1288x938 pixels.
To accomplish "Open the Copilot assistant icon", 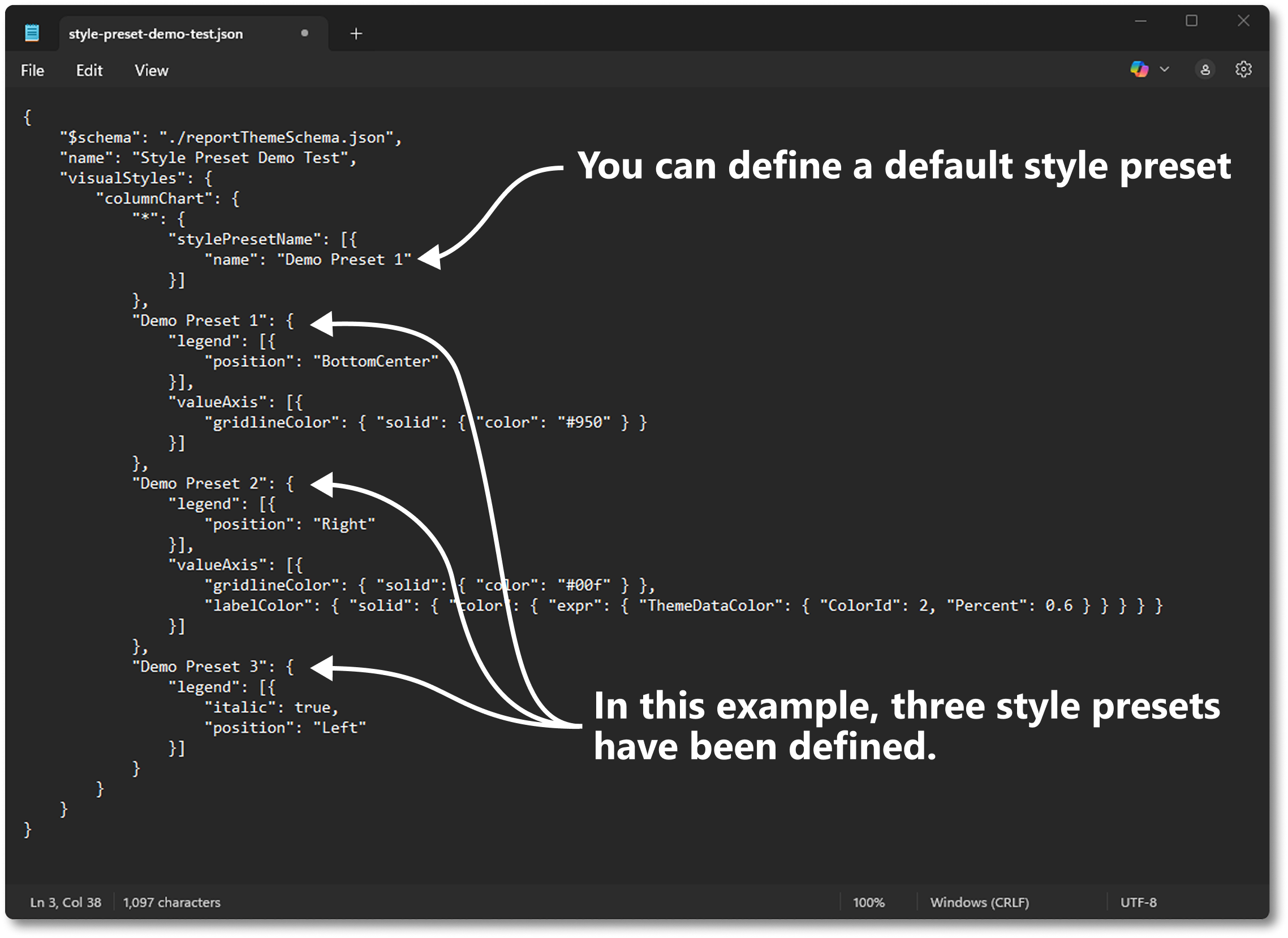I will [1139, 70].
